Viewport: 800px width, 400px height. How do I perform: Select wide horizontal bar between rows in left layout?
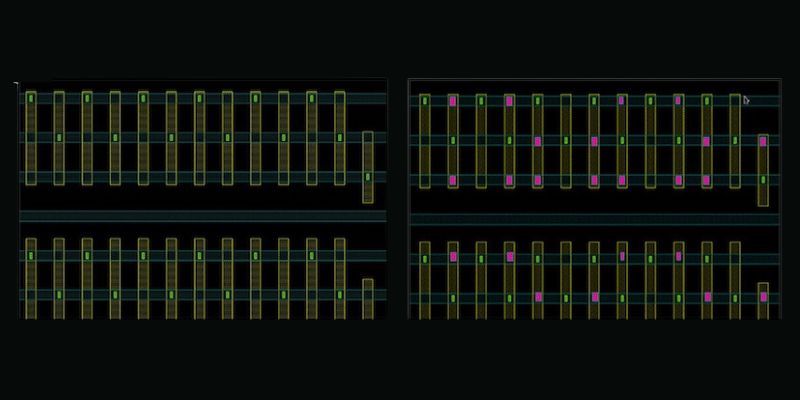tap(203, 216)
